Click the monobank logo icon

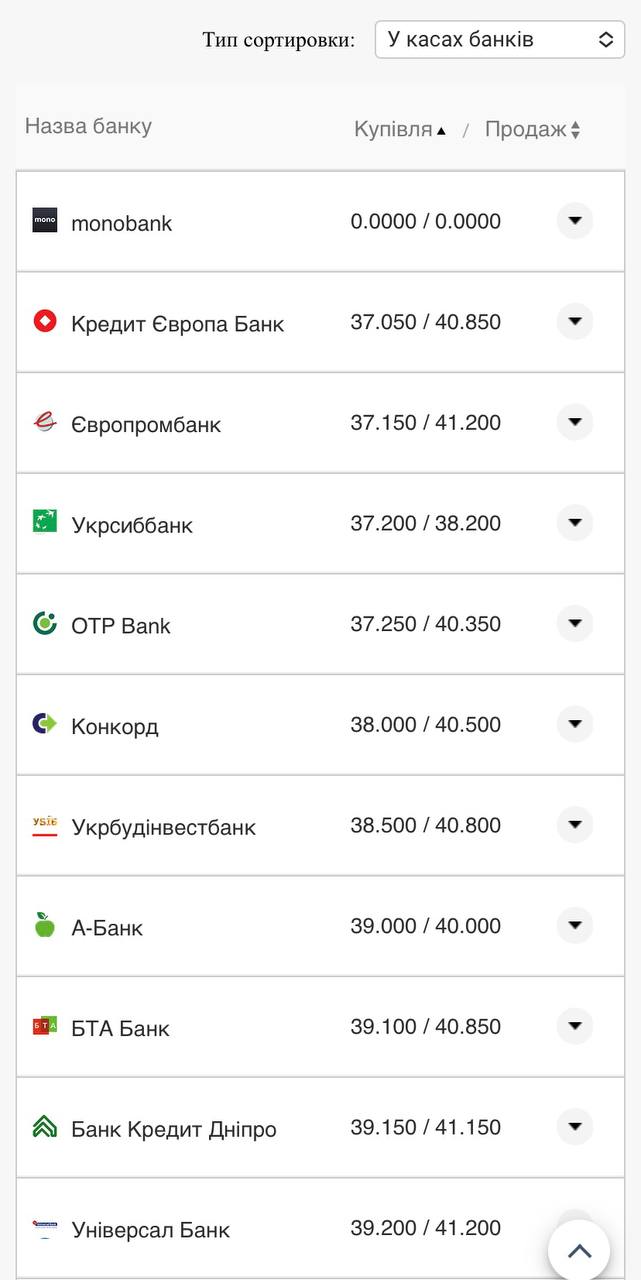pyautogui.click(x=44, y=221)
